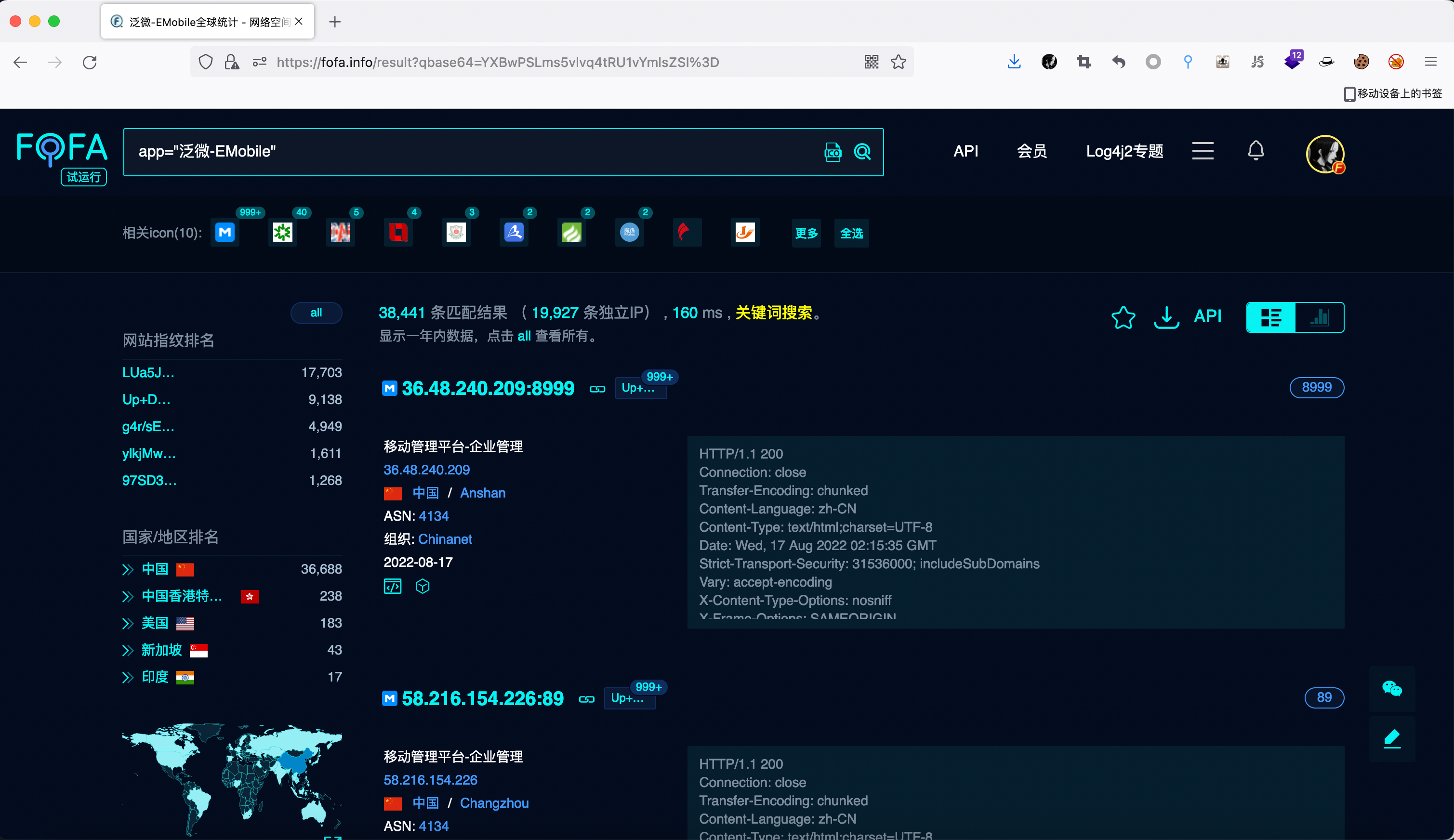
Task: Click the world map thumbnail
Action: click(231, 779)
